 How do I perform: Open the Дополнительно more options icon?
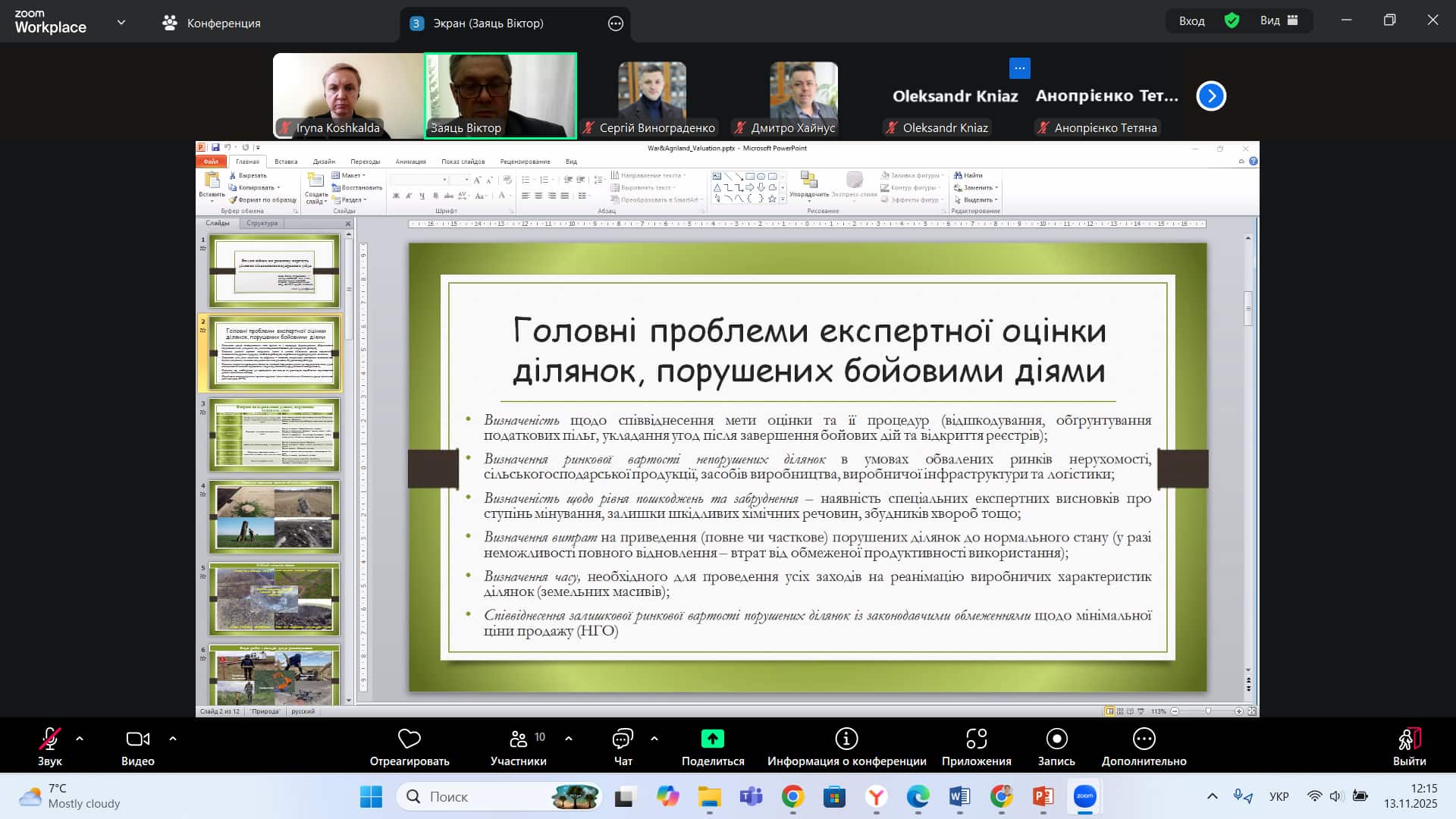pyautogui.click(x=1144, y=739)
